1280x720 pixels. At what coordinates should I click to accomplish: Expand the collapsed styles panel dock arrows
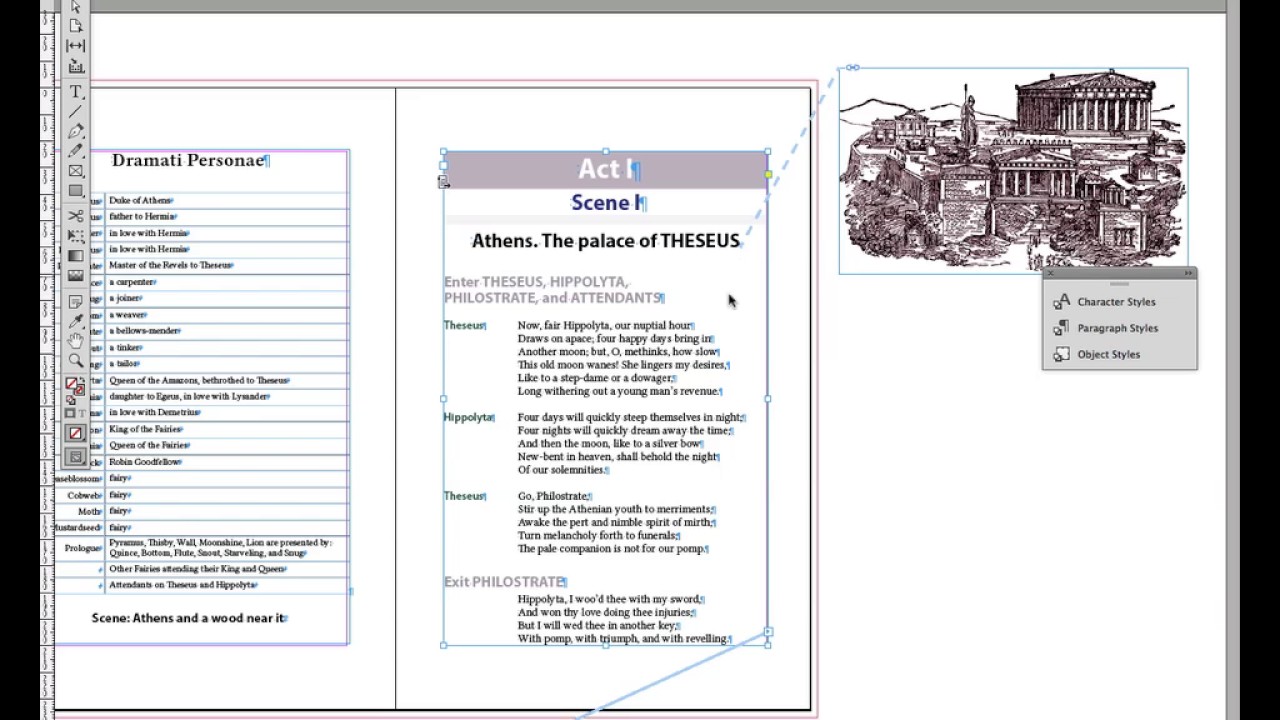pyautogui.click(x=1188, y=273)
